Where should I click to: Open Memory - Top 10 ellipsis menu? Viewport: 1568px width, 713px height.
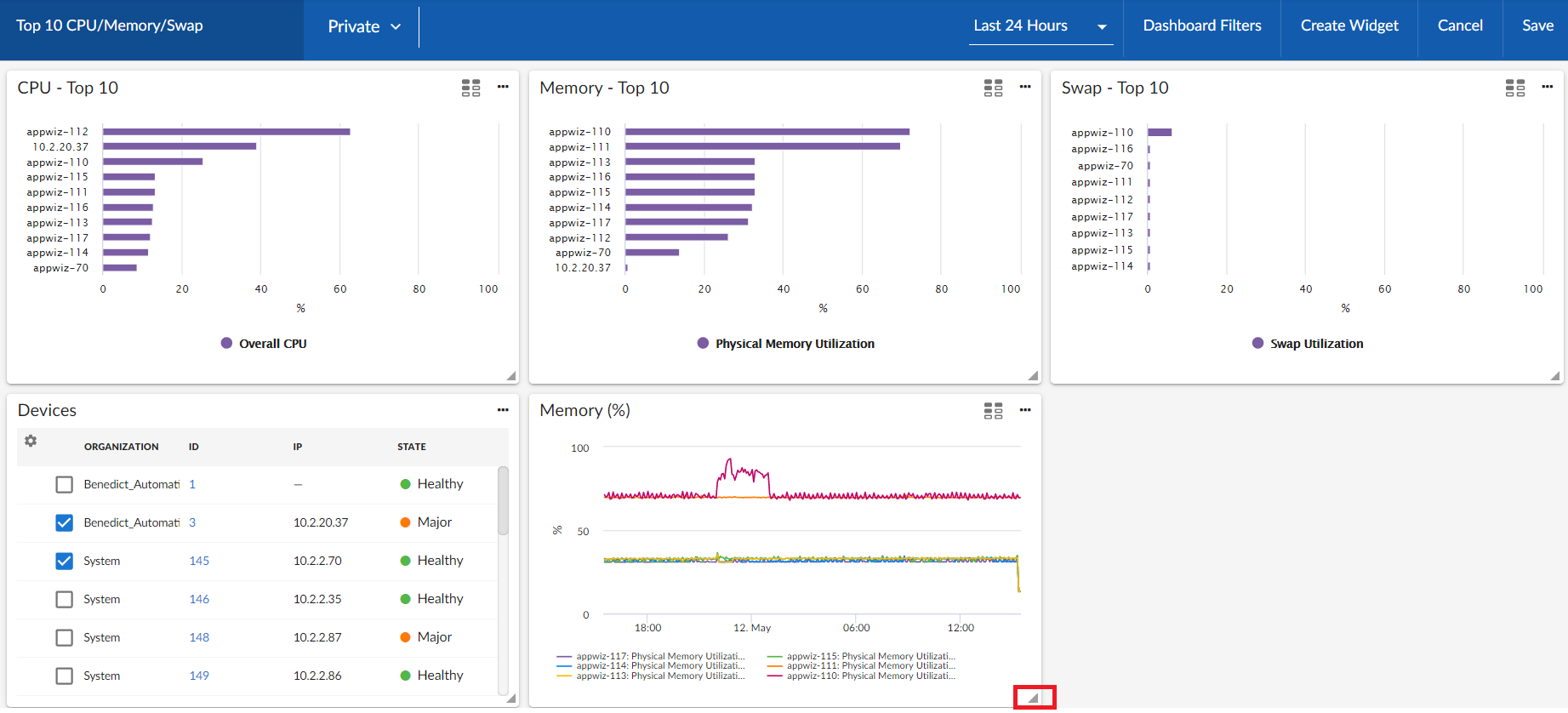tap(1025, 87)
